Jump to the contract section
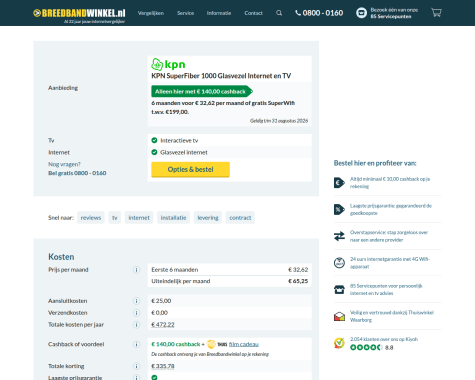The height and width of the screenshot is (380, 475). pos(240,218)
